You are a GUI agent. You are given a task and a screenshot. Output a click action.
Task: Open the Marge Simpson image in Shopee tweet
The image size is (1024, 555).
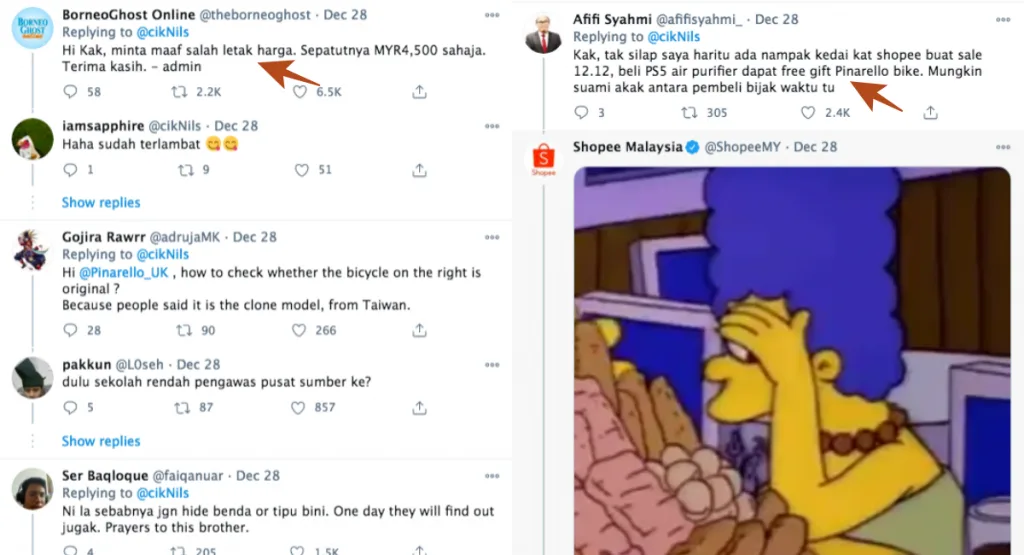pyautogui.click(x=792, y=360)
